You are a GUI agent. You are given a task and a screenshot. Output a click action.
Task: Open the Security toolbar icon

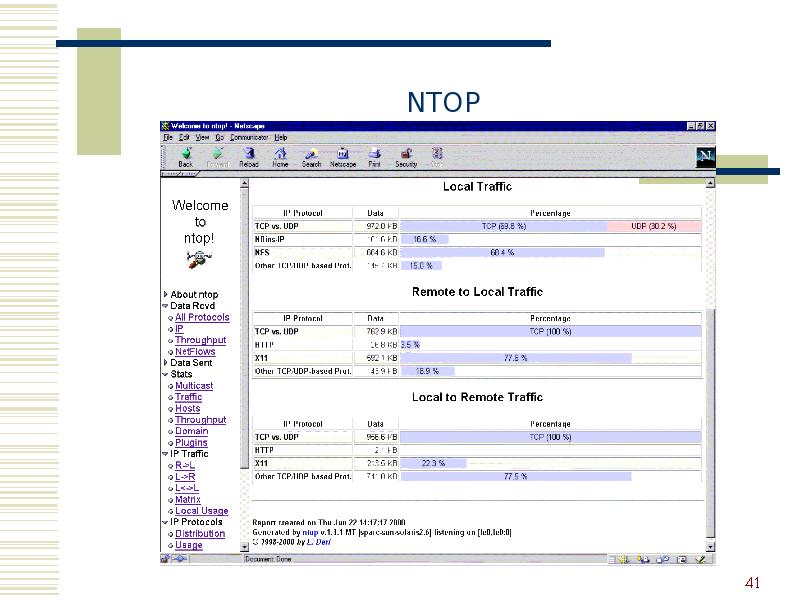pyautogui.click(x=406, y=156)
